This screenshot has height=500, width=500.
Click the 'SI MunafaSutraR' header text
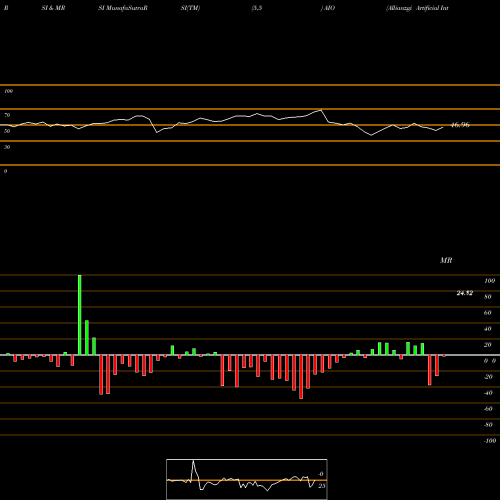click(x=123, y=8)
